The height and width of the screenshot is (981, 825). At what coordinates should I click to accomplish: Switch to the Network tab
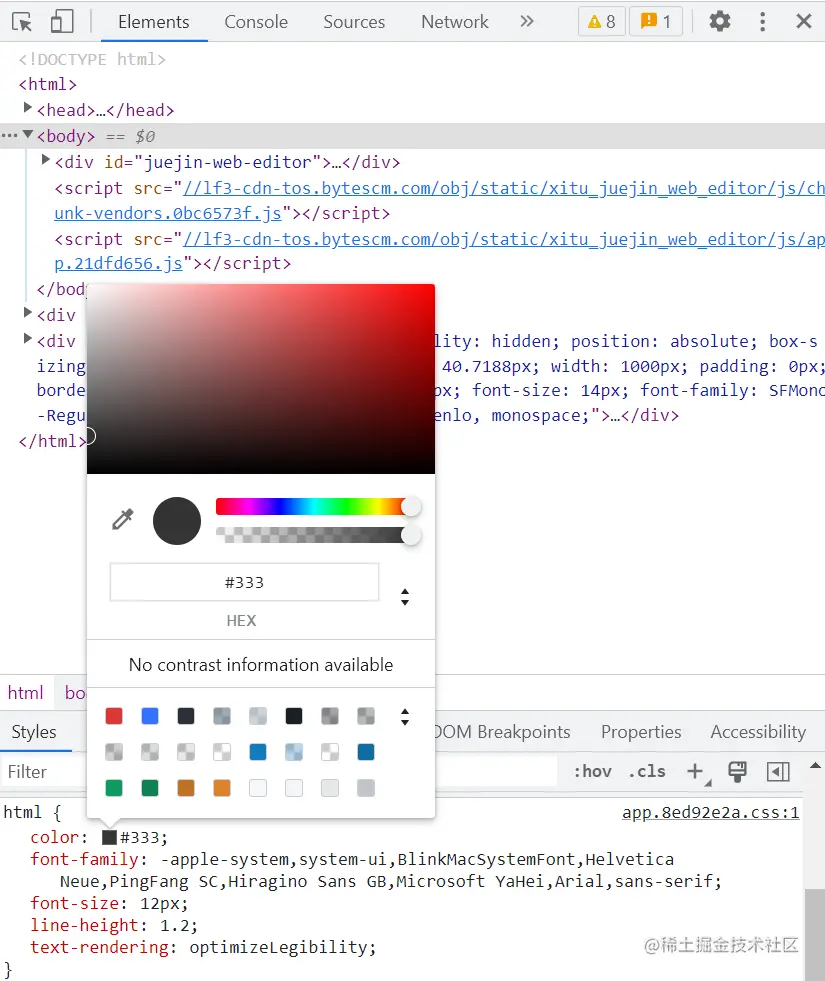click(455, 22)
